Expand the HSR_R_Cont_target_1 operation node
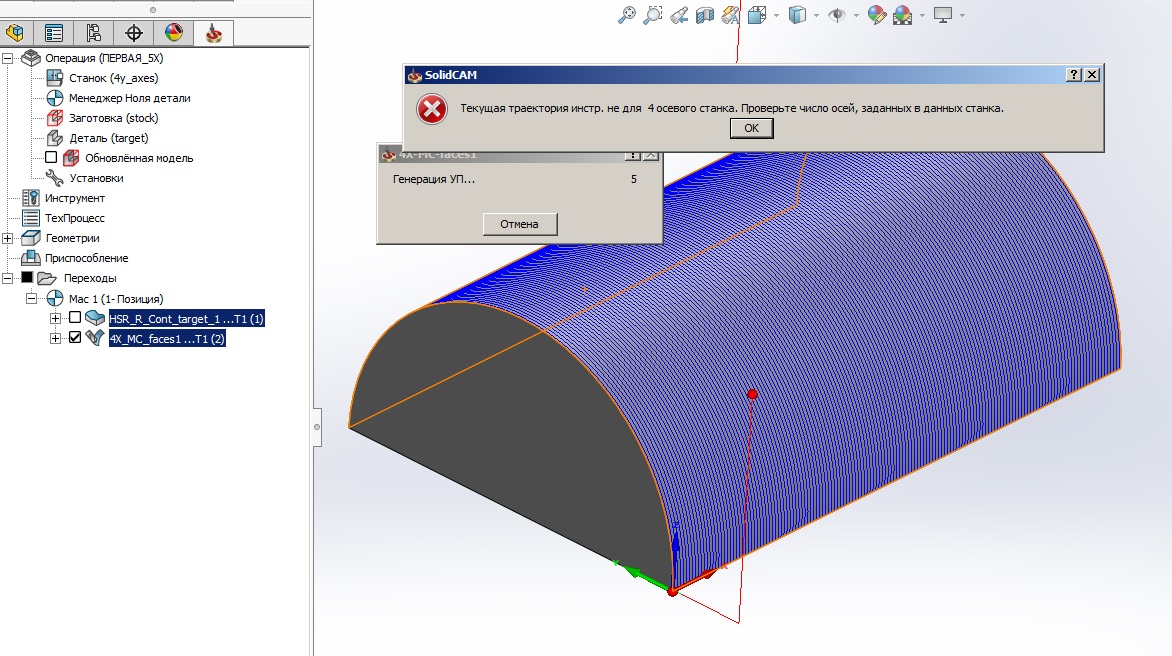Image resolution: width=1172 pixels, height=656 pixels. [55, 318]
